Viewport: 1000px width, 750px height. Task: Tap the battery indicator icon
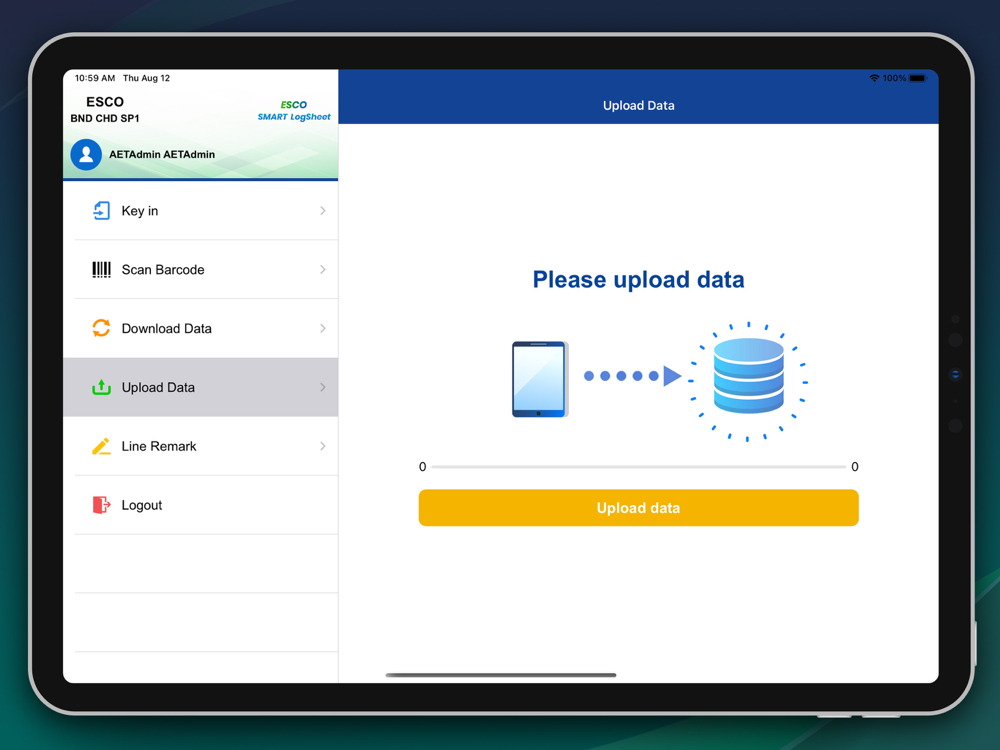point(917,78)
